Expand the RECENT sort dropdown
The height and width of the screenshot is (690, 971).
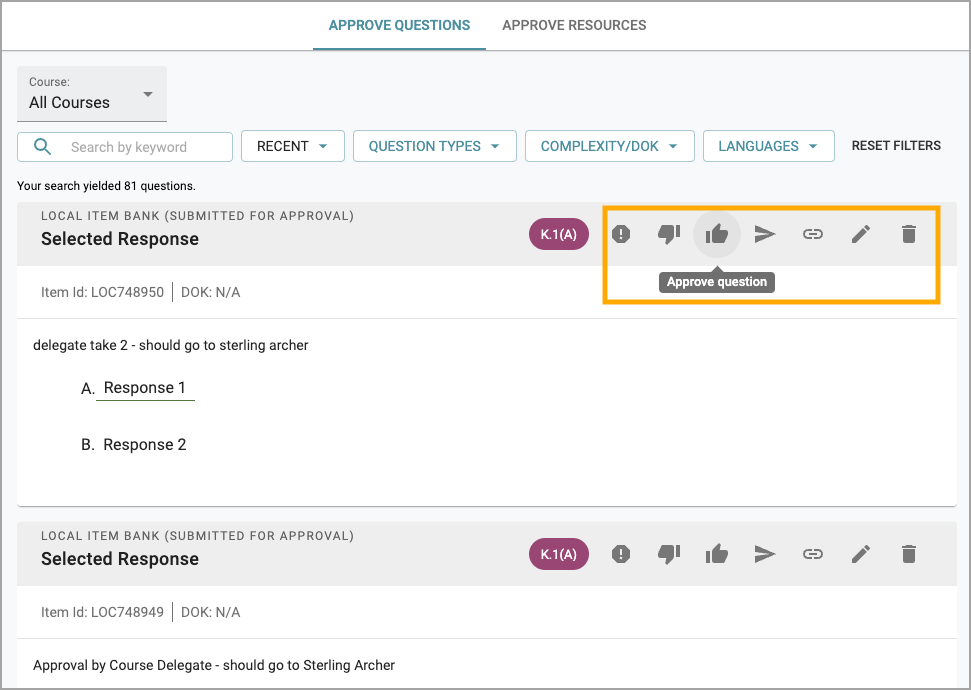tap(292, 146)
